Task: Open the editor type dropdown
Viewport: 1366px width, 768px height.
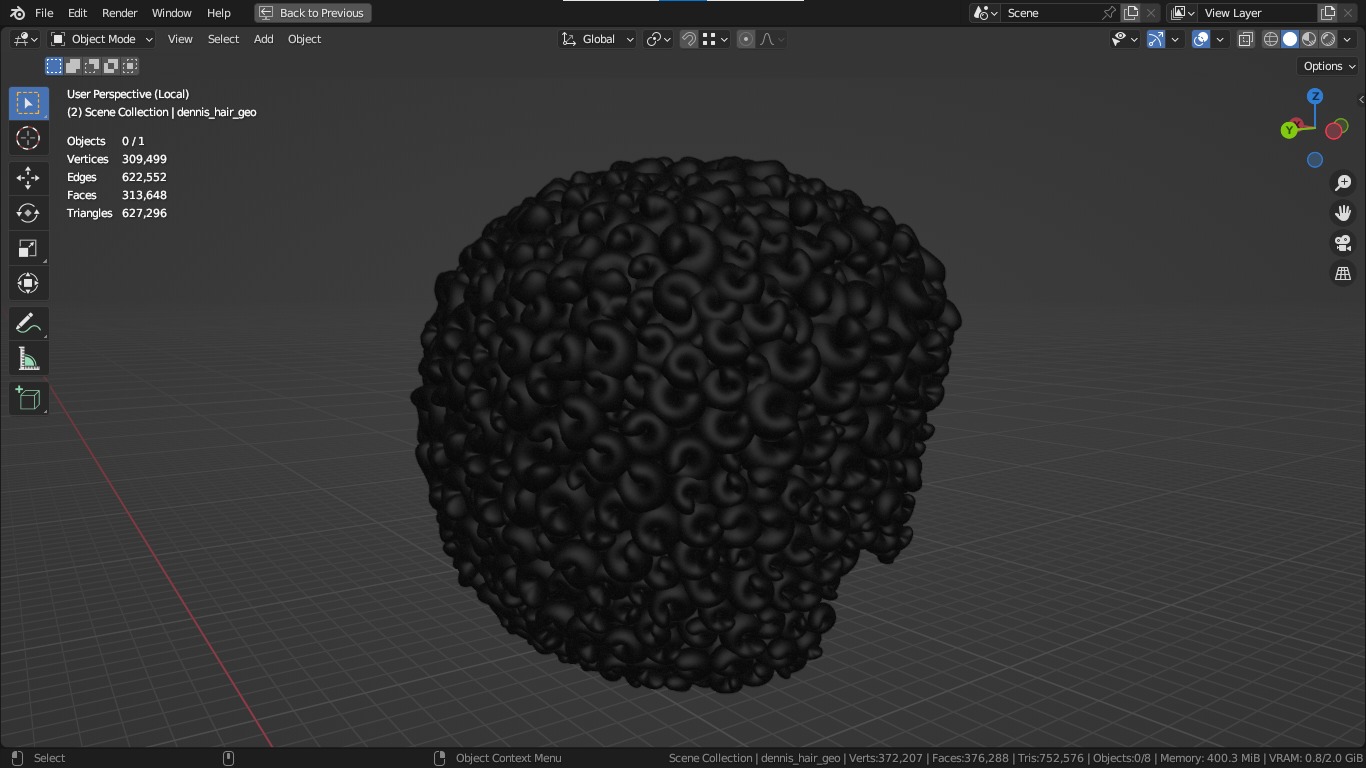Action: [x=25, y=39]
